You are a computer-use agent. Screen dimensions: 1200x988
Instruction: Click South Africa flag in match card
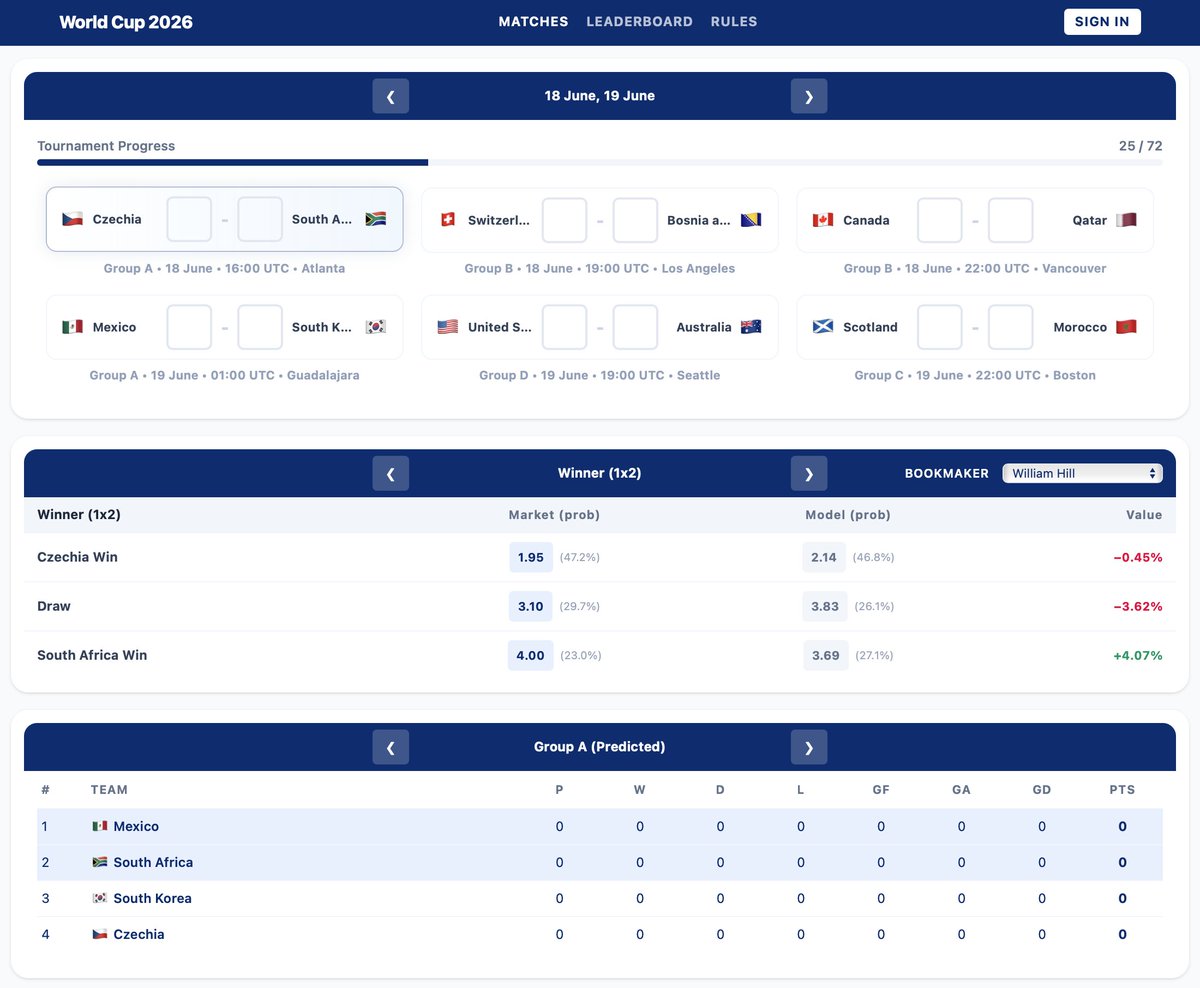pos(376,219)
